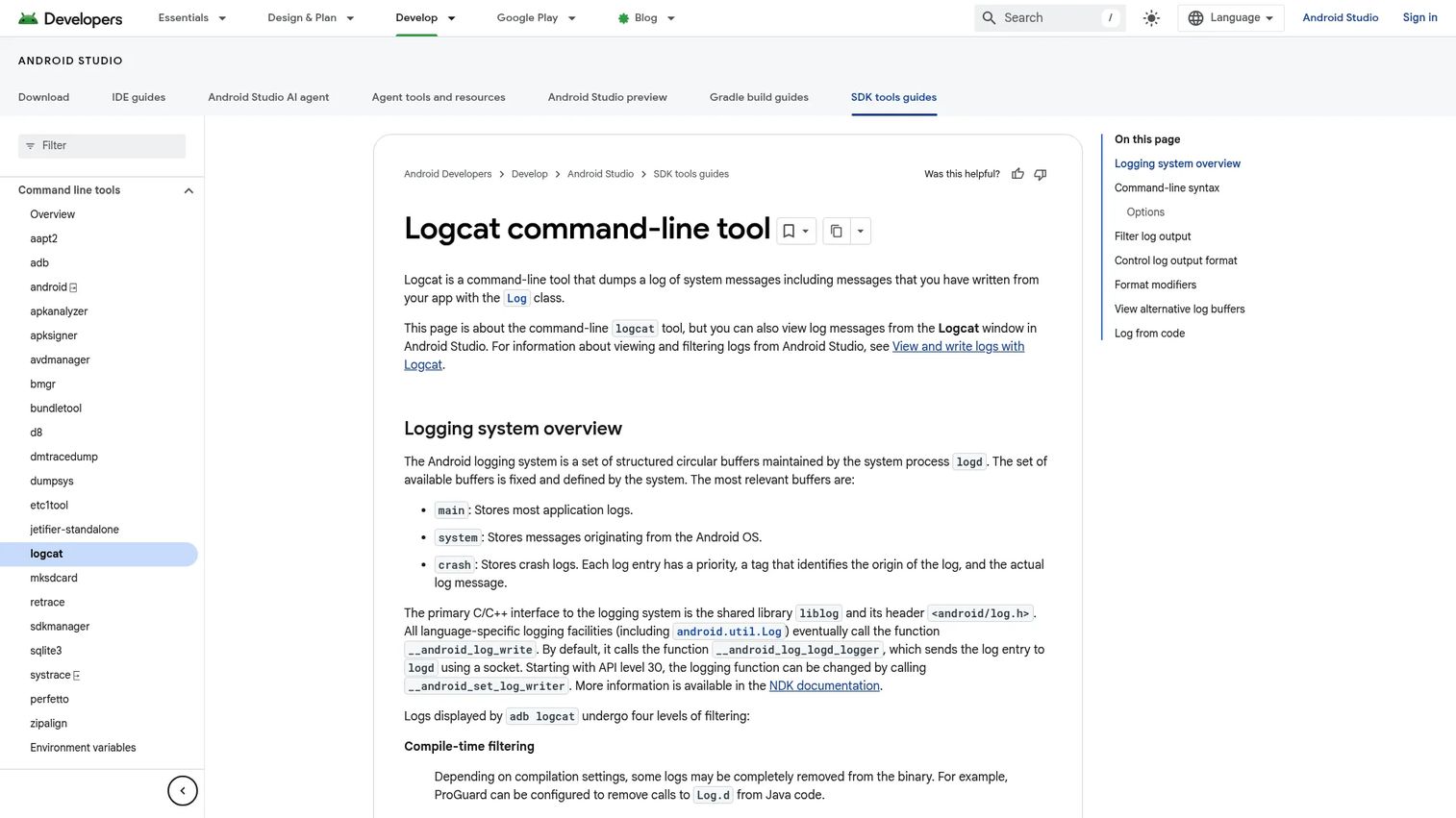Image resolution: width=1456 pixels, height=818 pixels.
Task: Select Environment variables in the sidebar
Action: 83,748
